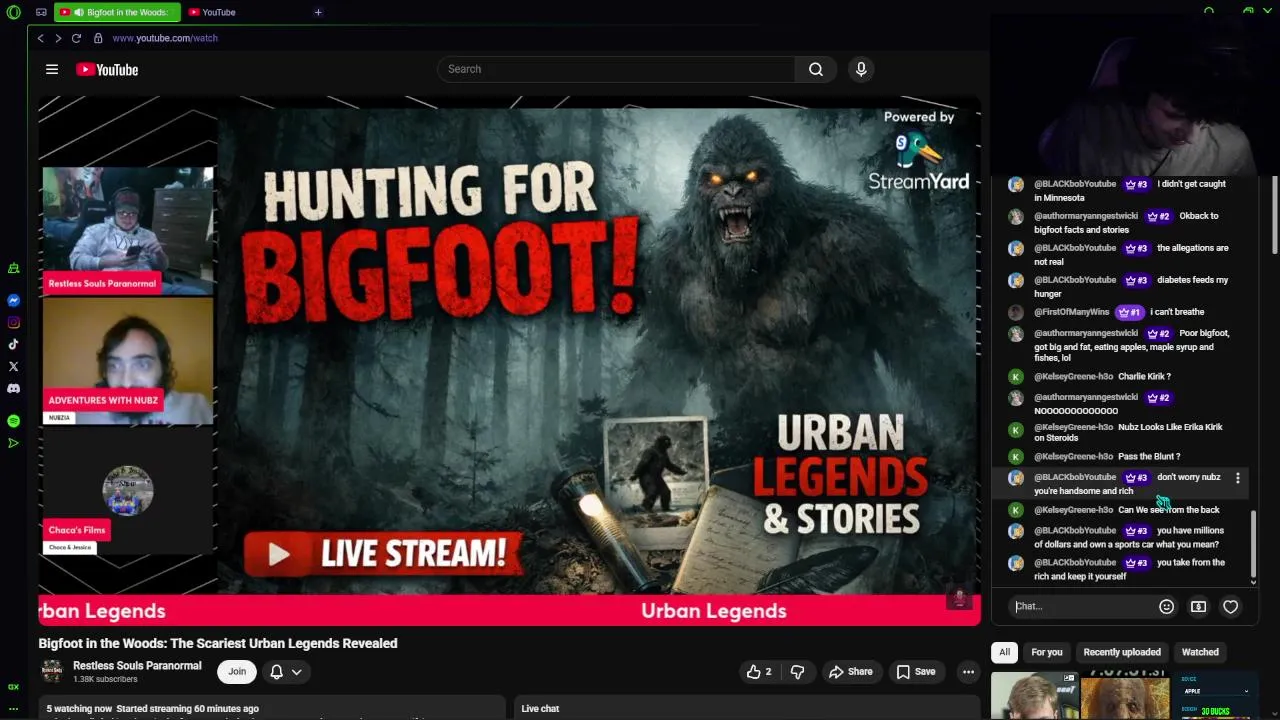This screenshot has height=720, width=1280.
Task: Open Restless Souls Paranormal channel avatar
Action: pos(52,671)
